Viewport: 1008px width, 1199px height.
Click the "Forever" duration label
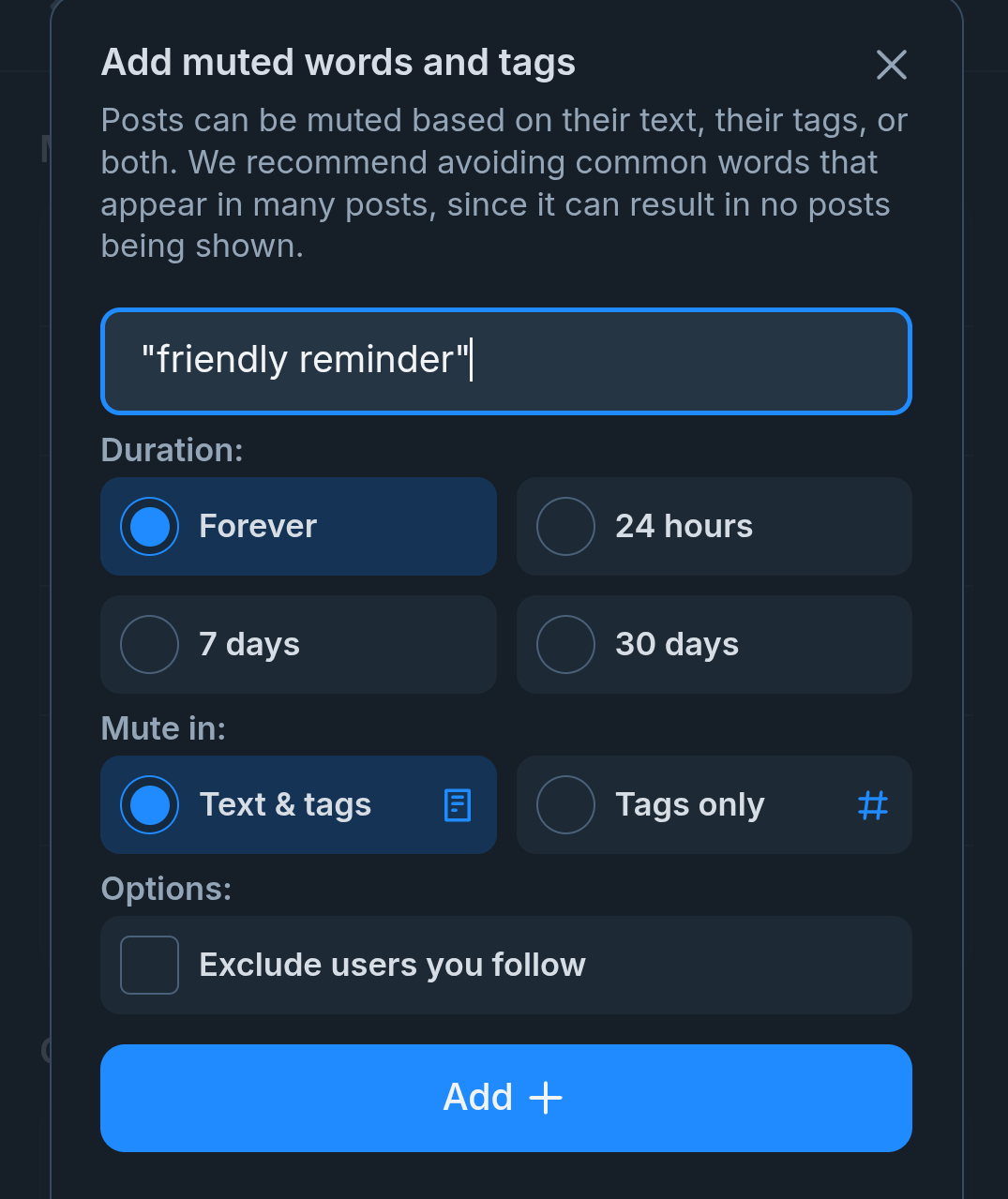tap(258, 526)
